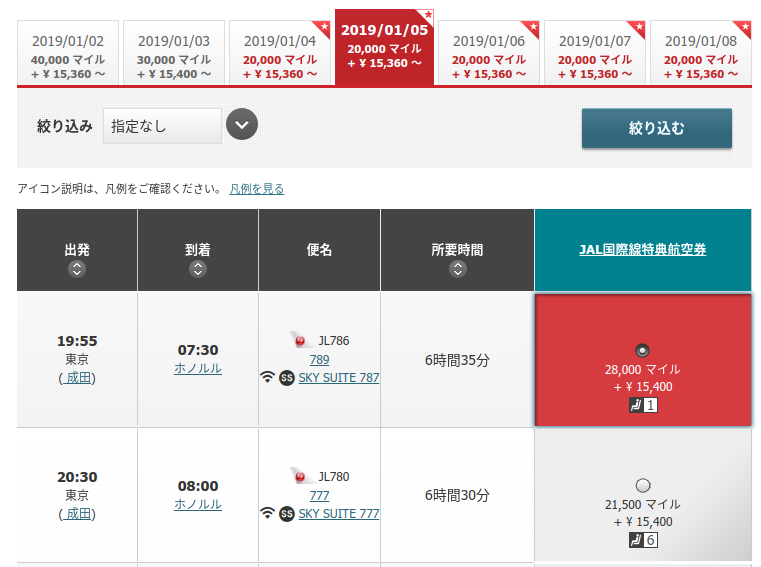Open the JAL国際線特典航空券 header link
The width and height of the screenshot is (761, 567).
coord(643,250)
